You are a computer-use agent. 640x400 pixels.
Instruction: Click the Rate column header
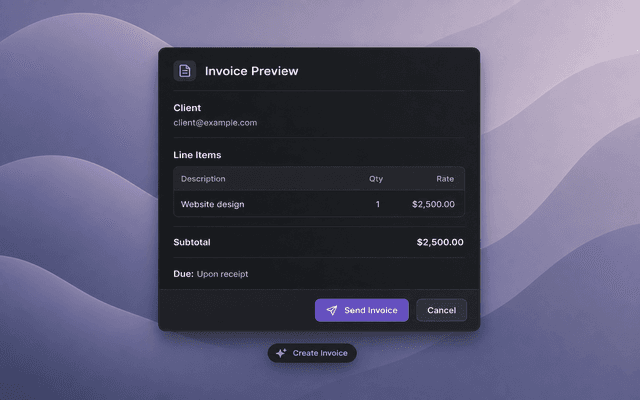[445, 179]
